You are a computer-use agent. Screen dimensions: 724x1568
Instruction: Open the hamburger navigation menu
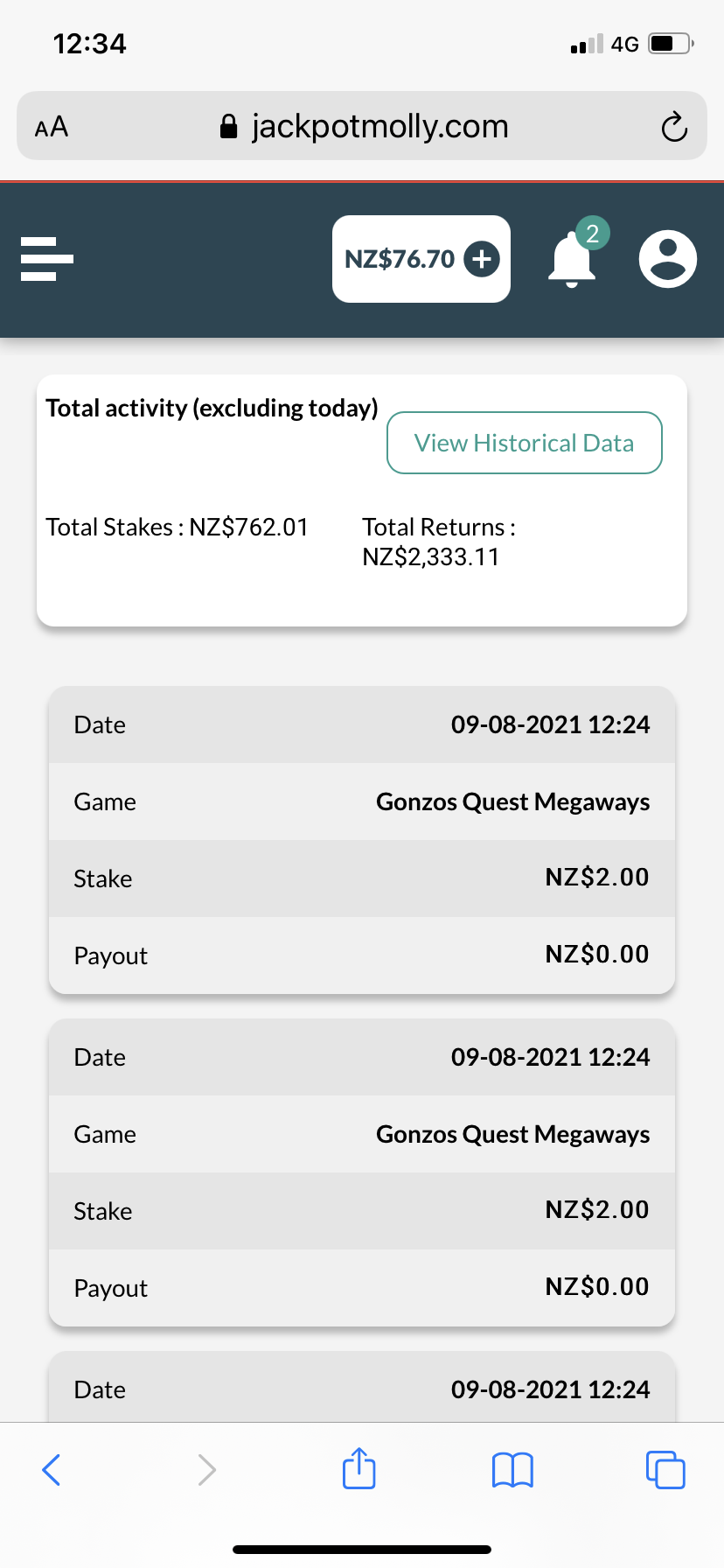[x=47, y=259]
